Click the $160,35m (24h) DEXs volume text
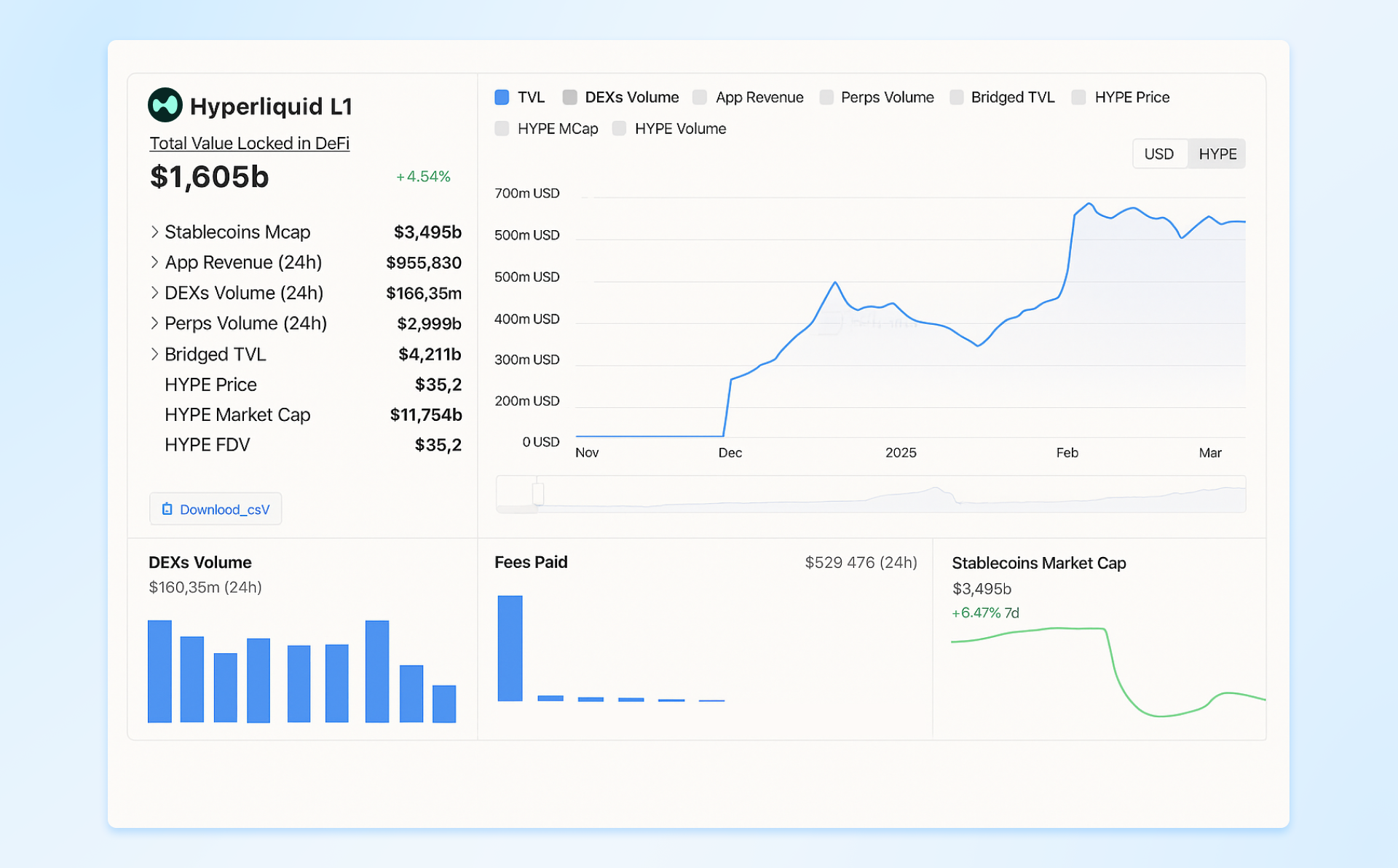 tap(205, 588)
